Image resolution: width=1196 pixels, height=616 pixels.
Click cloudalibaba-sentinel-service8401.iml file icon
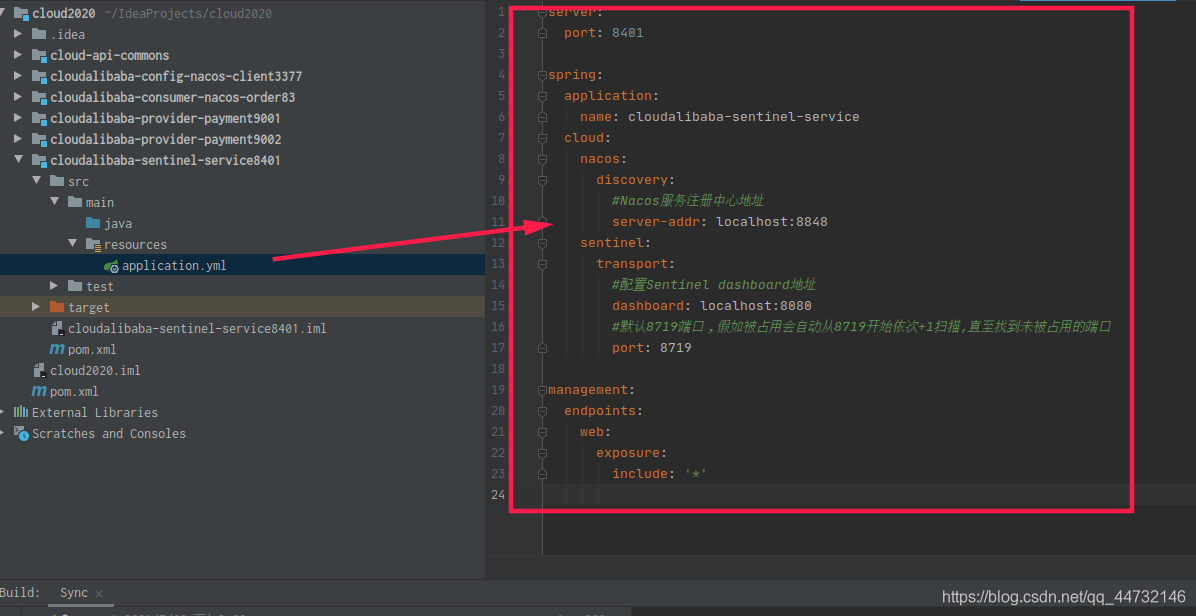tap(57, 329)
